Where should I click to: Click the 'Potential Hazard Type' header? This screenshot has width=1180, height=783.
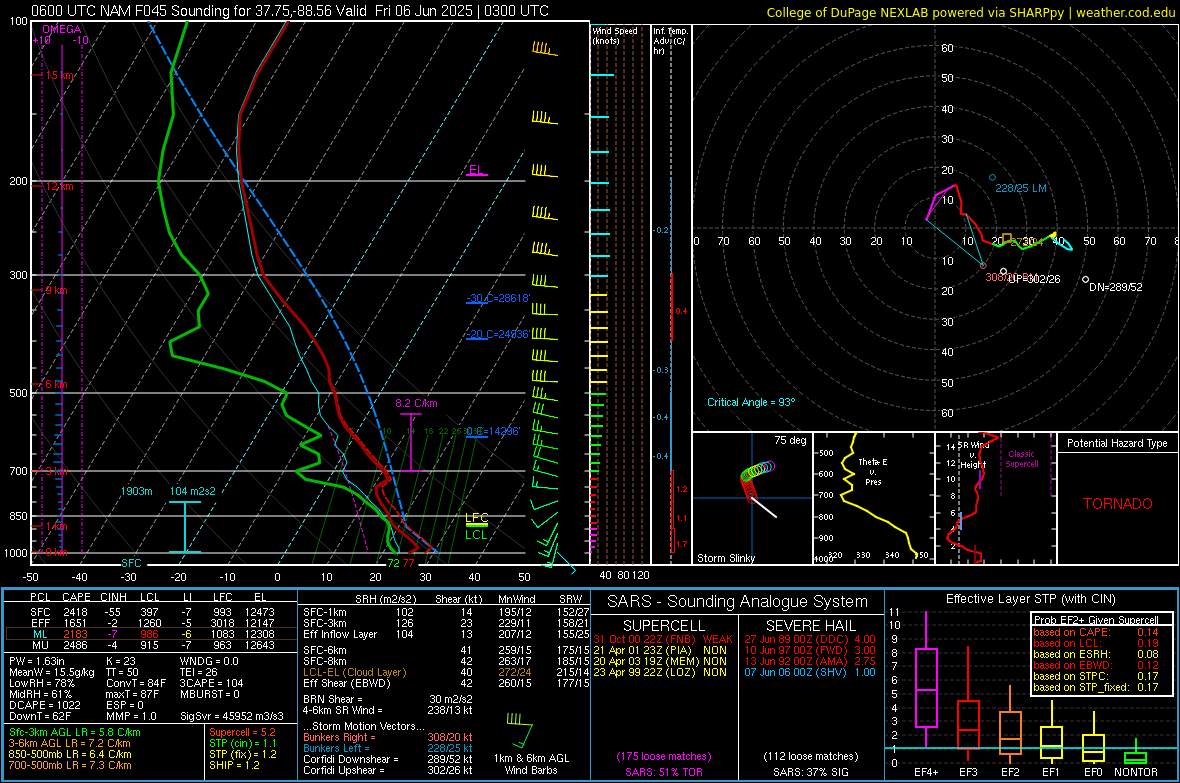point(1118,443)
